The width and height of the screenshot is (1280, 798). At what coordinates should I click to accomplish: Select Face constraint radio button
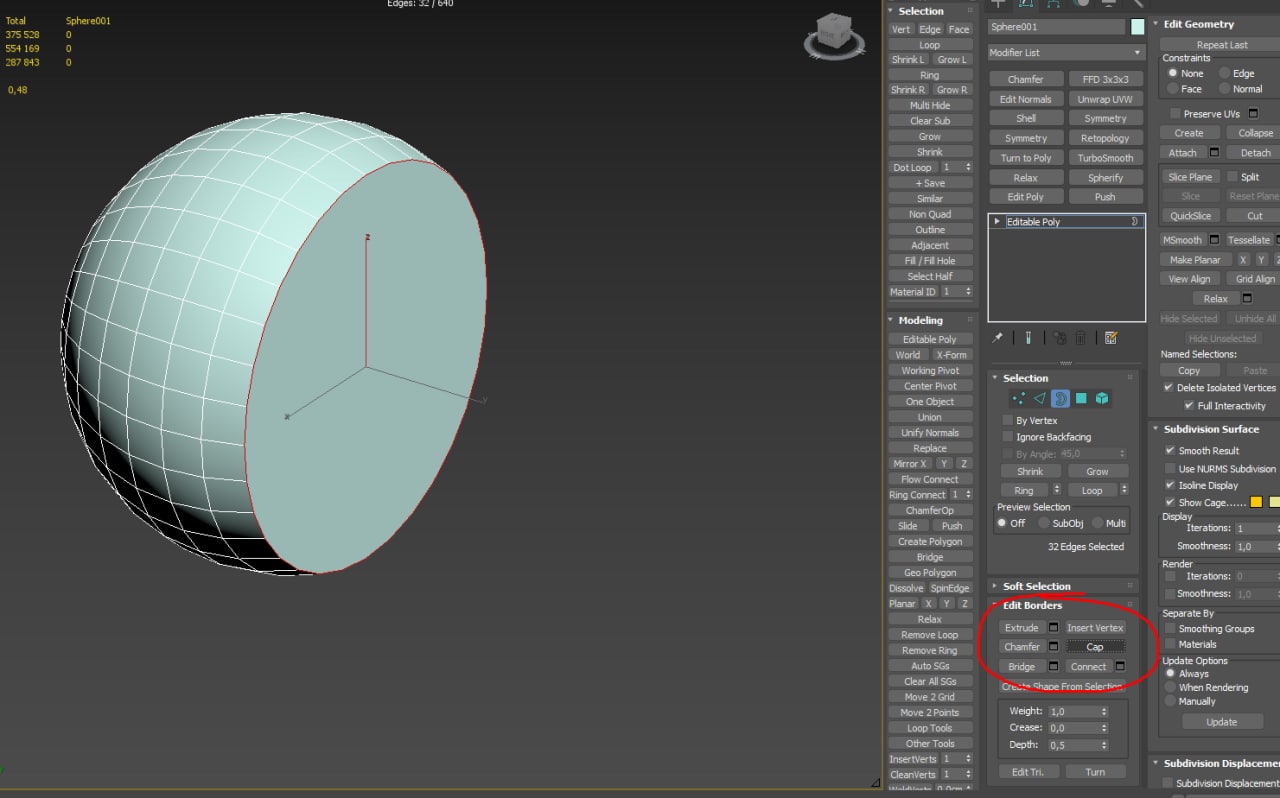point(1172,89)
